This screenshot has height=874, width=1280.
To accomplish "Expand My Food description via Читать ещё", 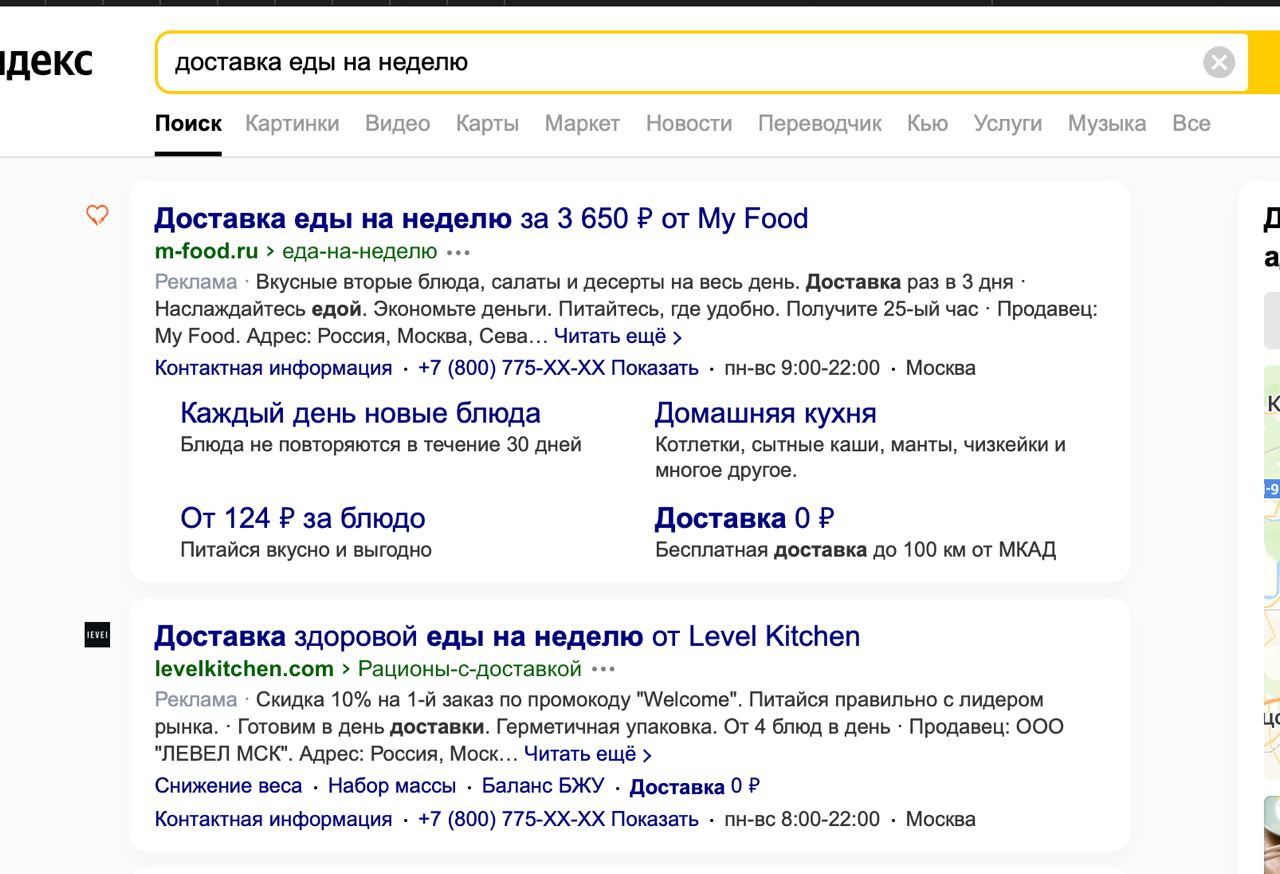I will coord(618,337).
